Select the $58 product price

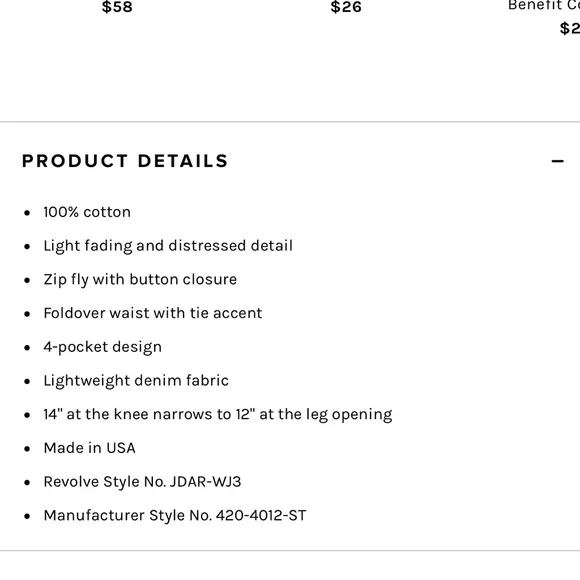(x=117, y=7)
